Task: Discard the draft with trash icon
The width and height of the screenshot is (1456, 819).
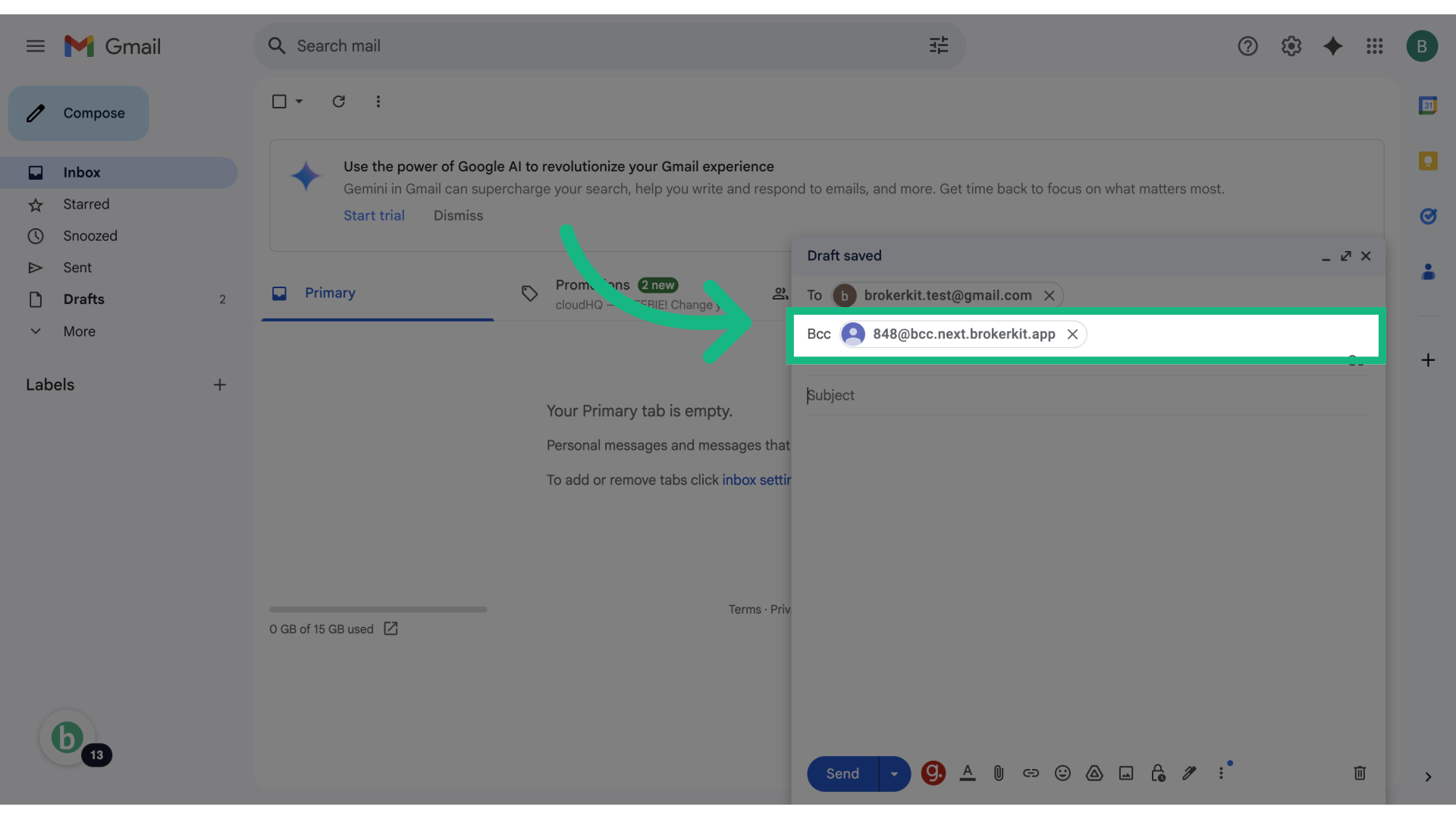Action: (x=1360, y=773)
